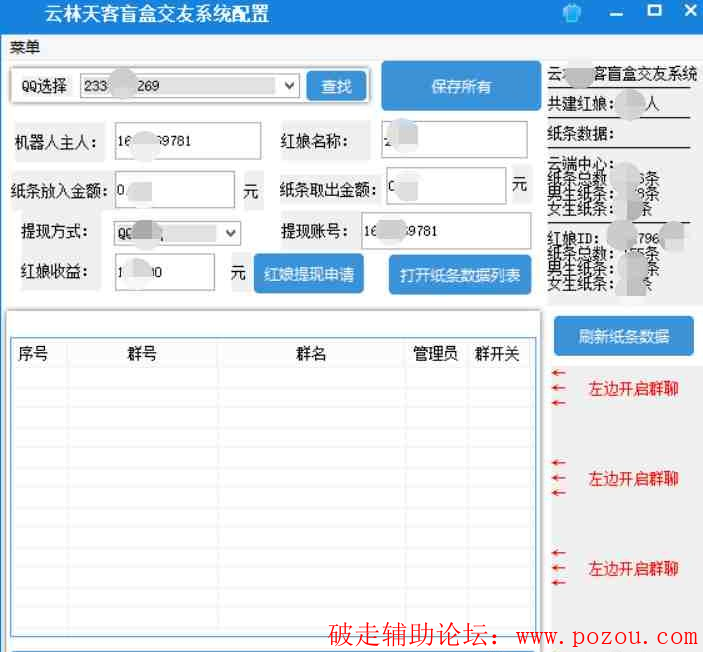This screenshot has width=703, height=652.
Task: Click the 刷新纸条数据 button
Action: click(623, 336)
